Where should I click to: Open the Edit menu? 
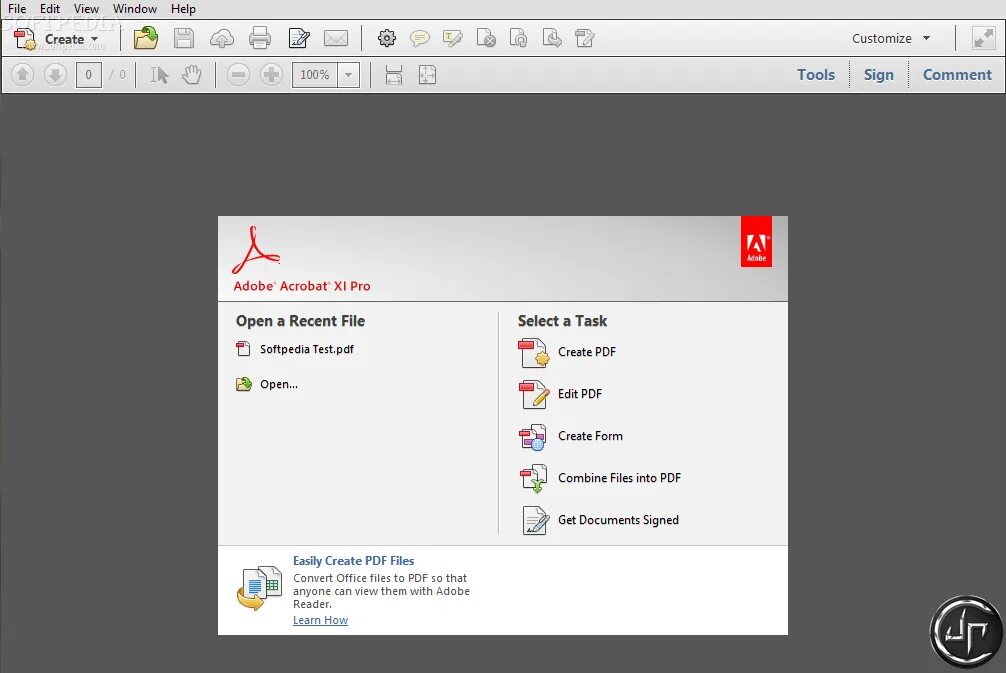click(49, 9)
